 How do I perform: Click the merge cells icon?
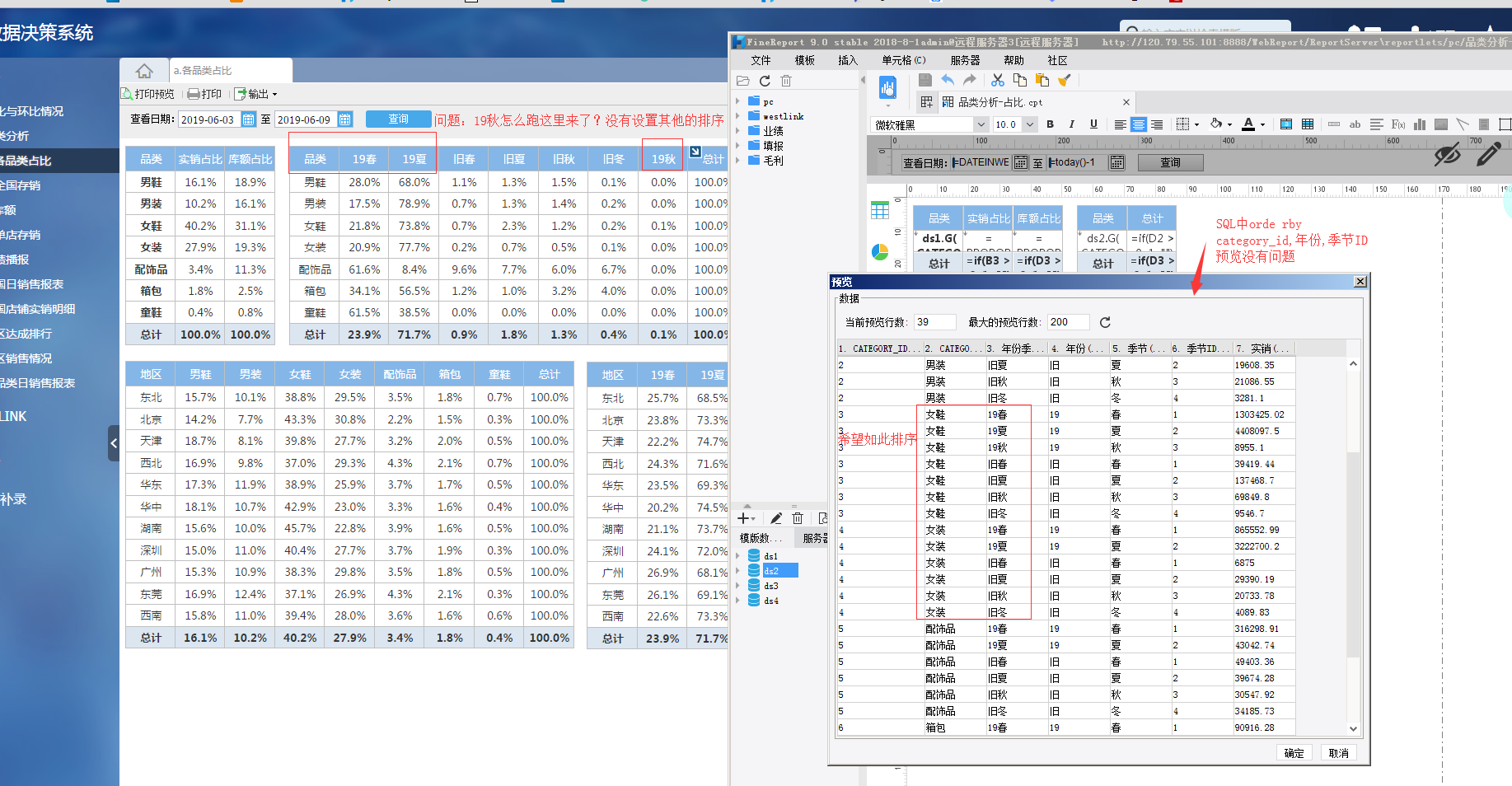(1285, 124)
